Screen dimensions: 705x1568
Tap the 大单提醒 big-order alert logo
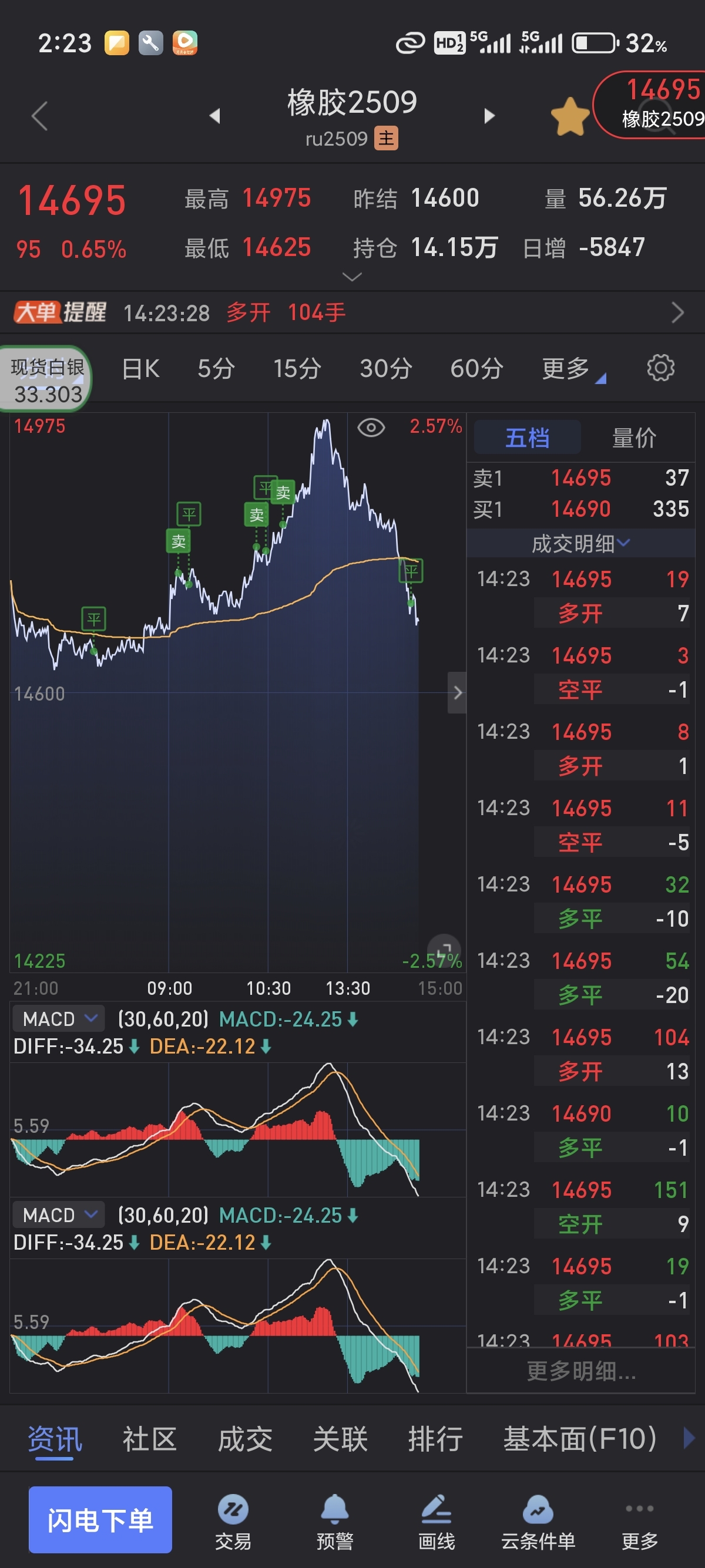[x=61, y=312]
